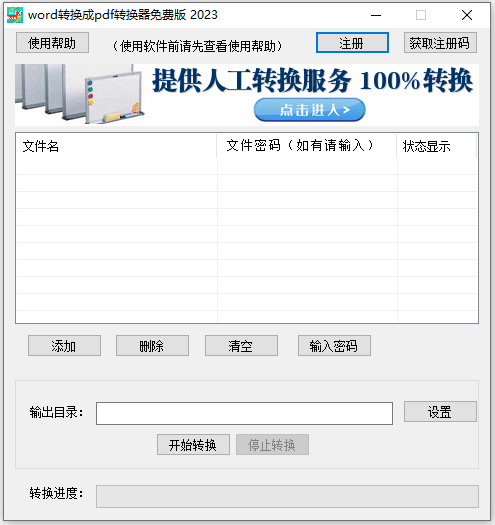Click 添加 to add files

point(64,346)
